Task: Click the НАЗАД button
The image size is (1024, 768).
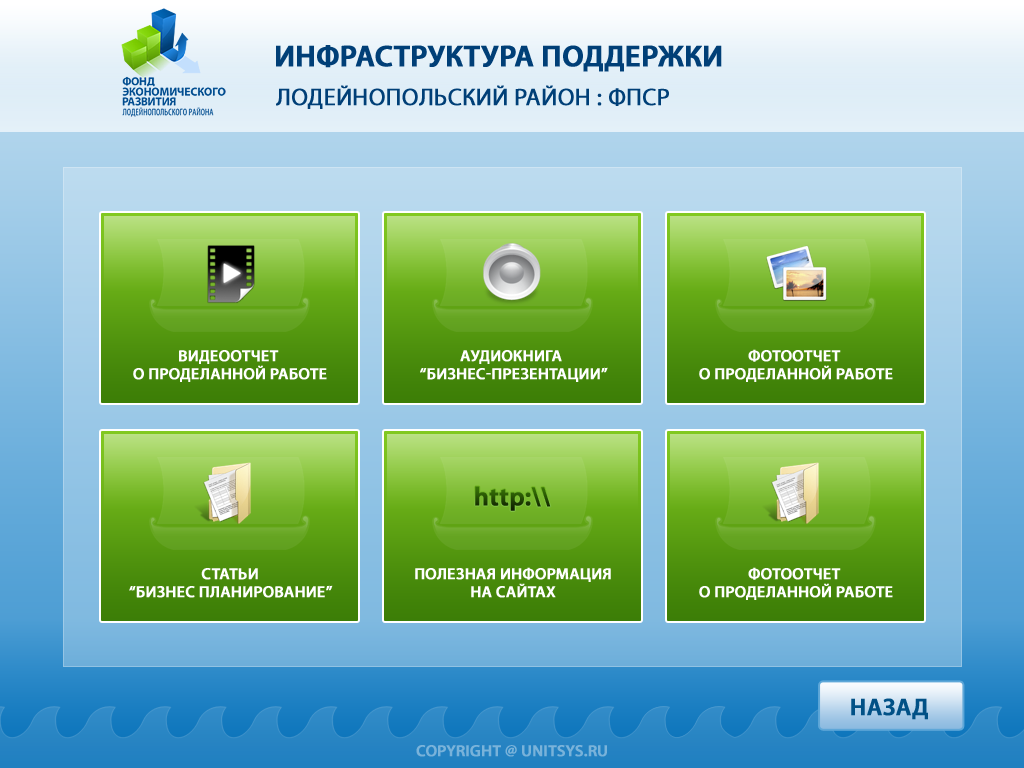Action: pyautogui.click(x=889, y=705)
